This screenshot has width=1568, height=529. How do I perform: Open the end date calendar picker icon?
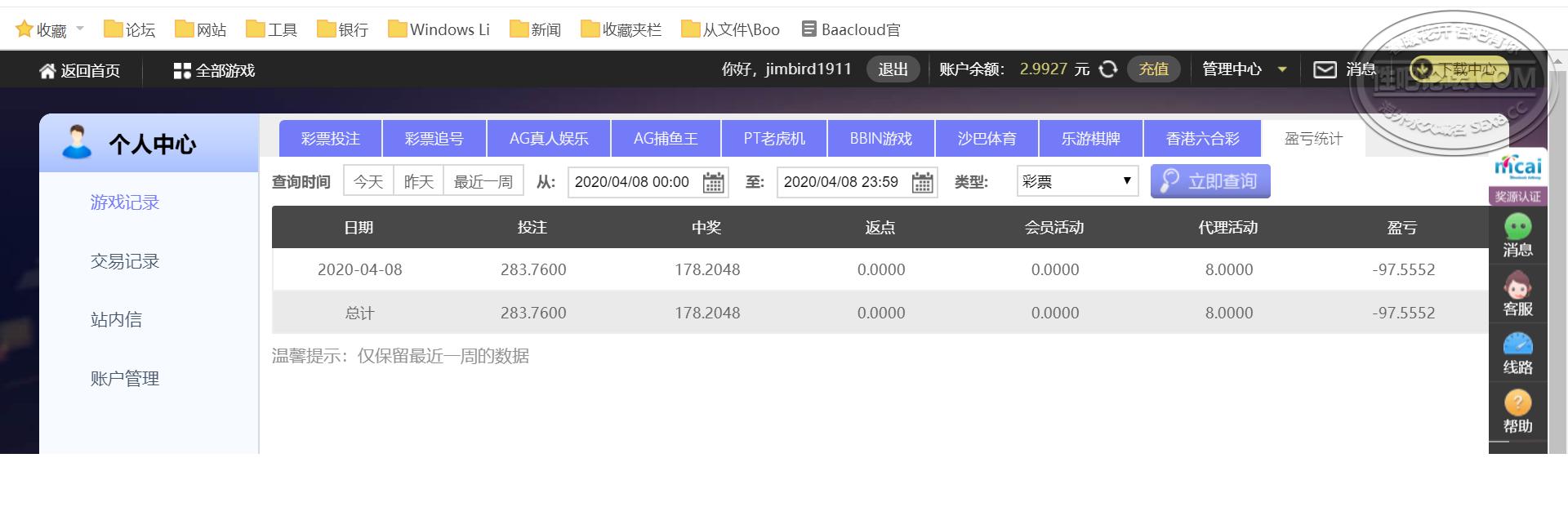tap(922, 182)
